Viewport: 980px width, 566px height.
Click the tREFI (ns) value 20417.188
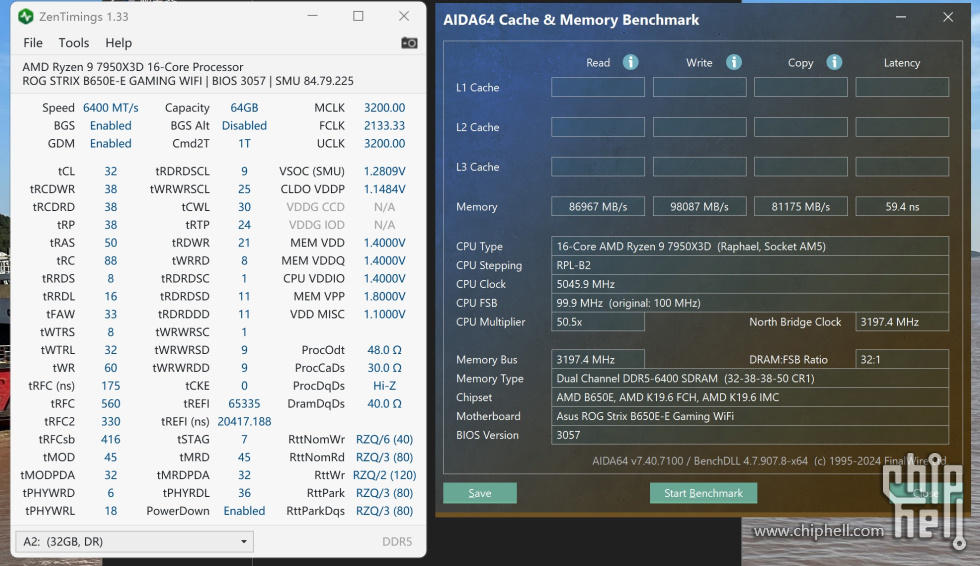coord(244,422)
